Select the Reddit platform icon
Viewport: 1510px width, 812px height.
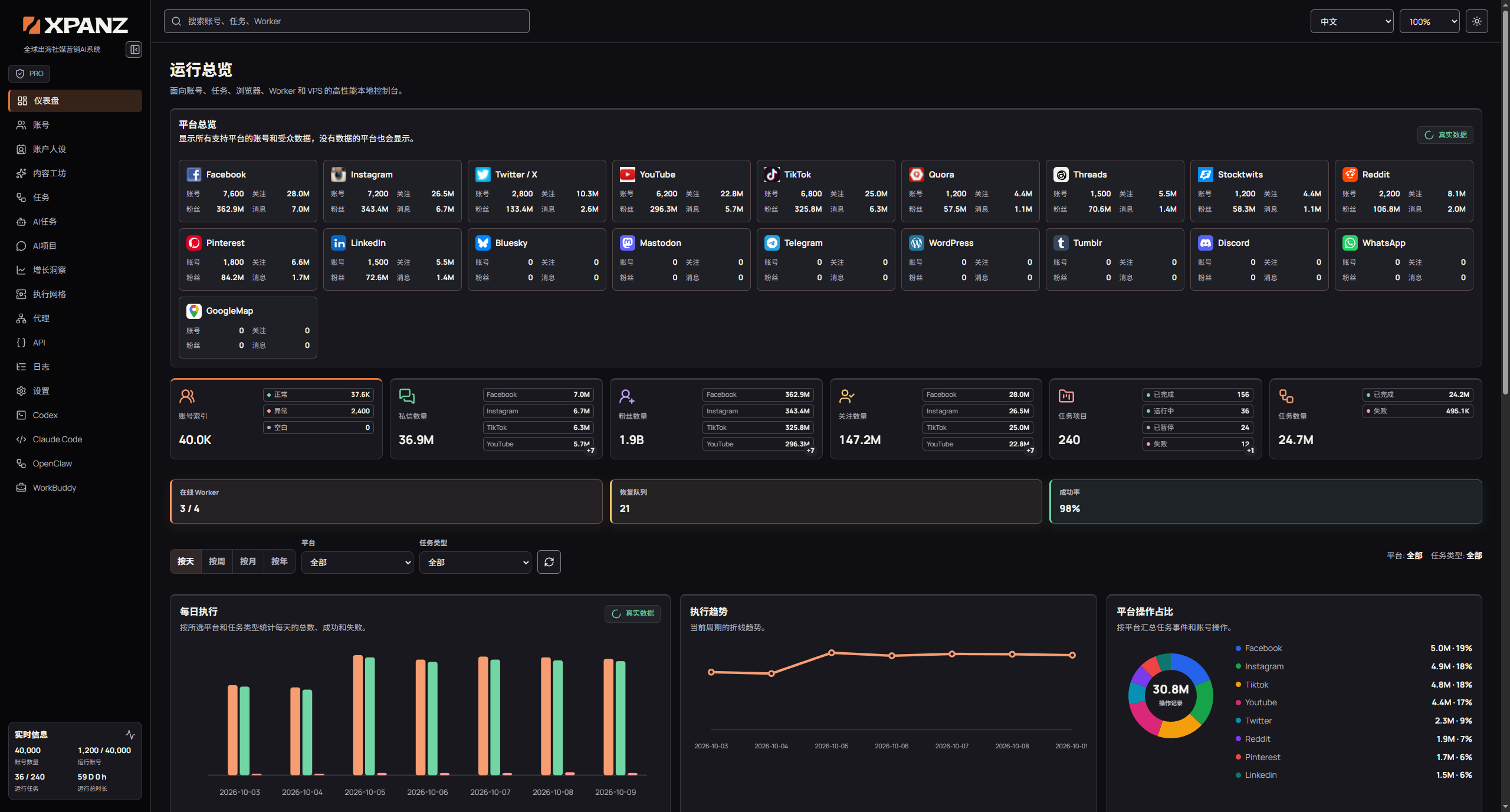pyautogui.click(x=1350, y=175)
